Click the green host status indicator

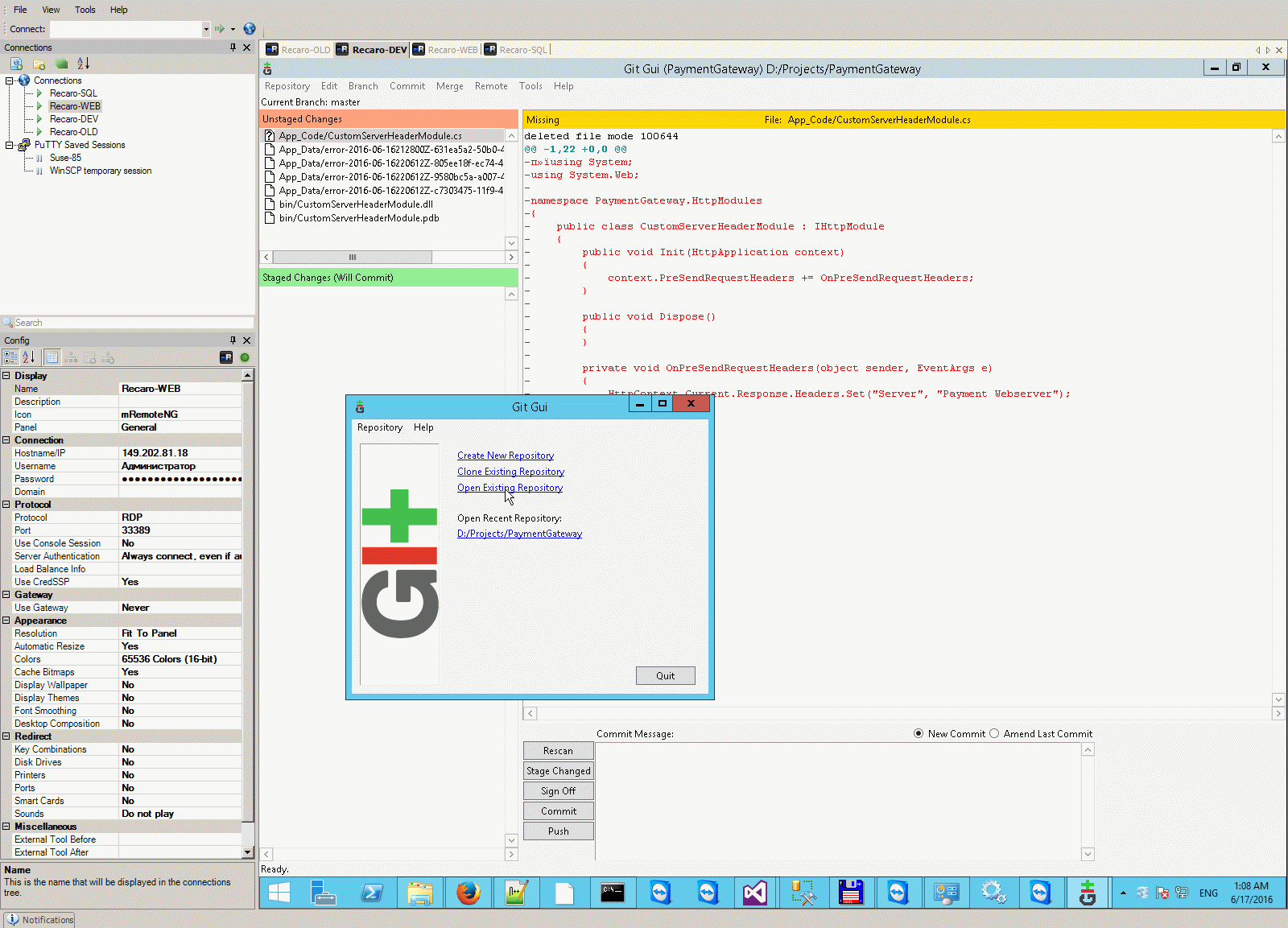(245, 357)
